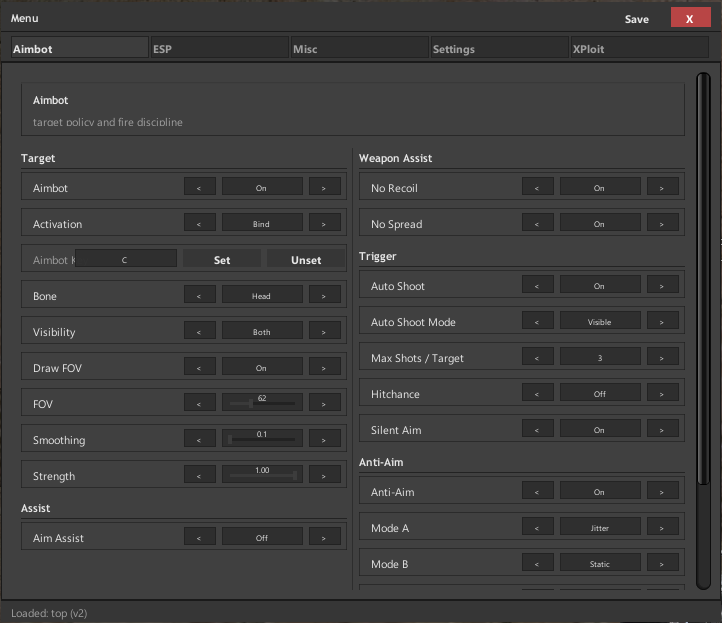The height and width of the screenshot is (623, 722).
Task: Click the Unset button for Aimbot key
Action: 306,259
